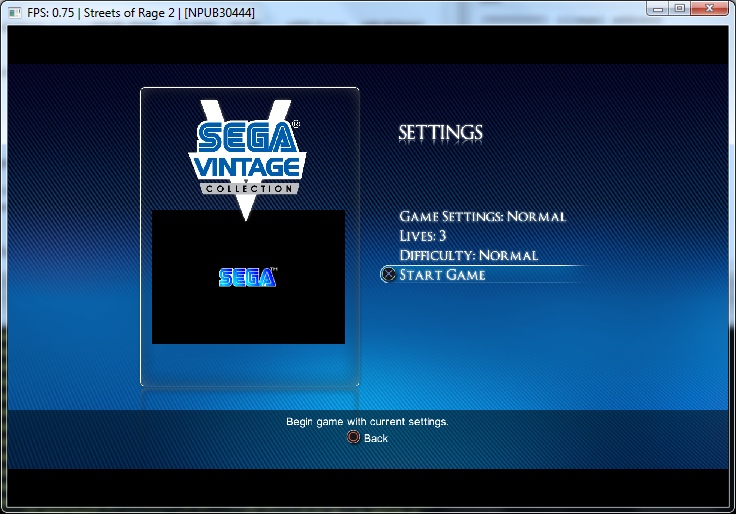Screen dimensions: 736x514
Task: Minimize the emulator window
Action: [658, 8]
